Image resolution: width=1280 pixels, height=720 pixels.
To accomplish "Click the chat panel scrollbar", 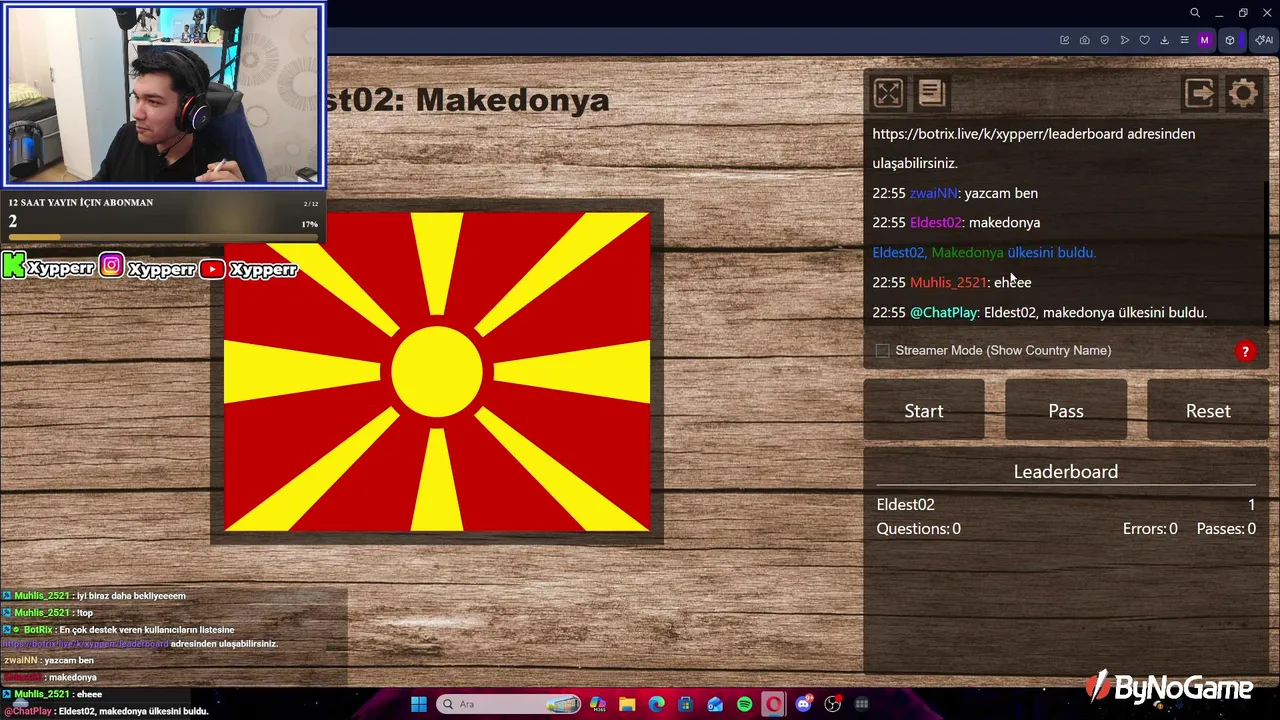I will tap(1267, 250).
